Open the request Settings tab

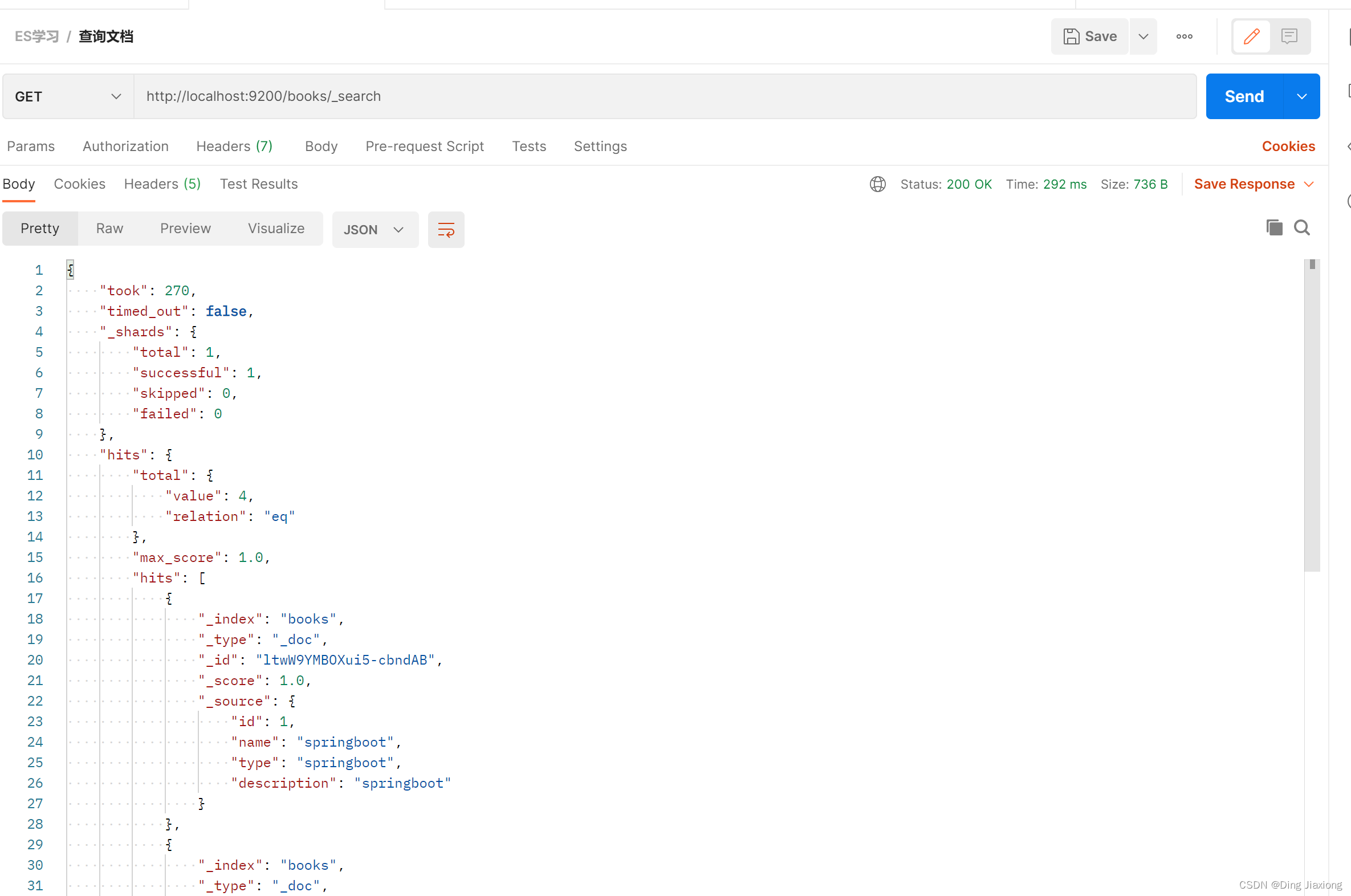click(x=600, y=146)
